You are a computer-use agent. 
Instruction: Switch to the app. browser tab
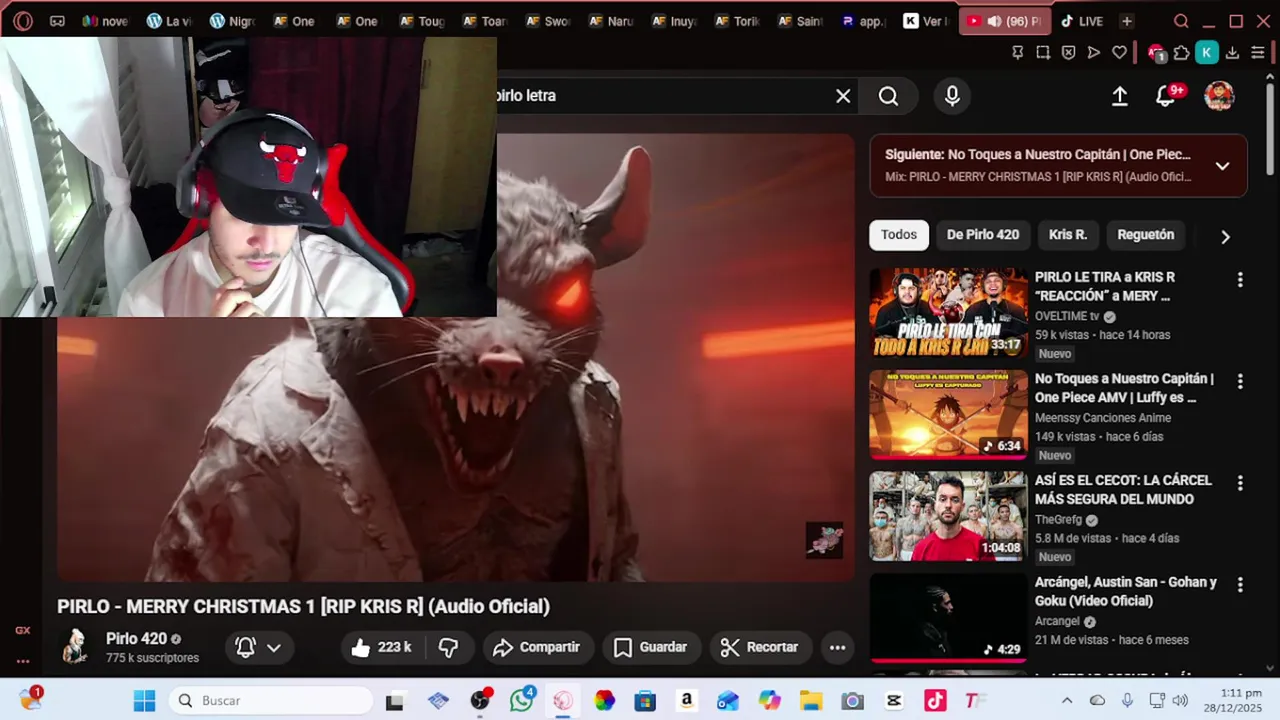click(x=864, y=21)
